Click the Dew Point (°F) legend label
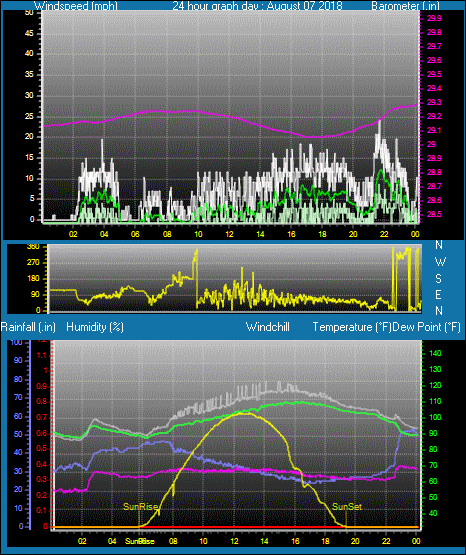The image size is (466, 555). pos(427,327)
